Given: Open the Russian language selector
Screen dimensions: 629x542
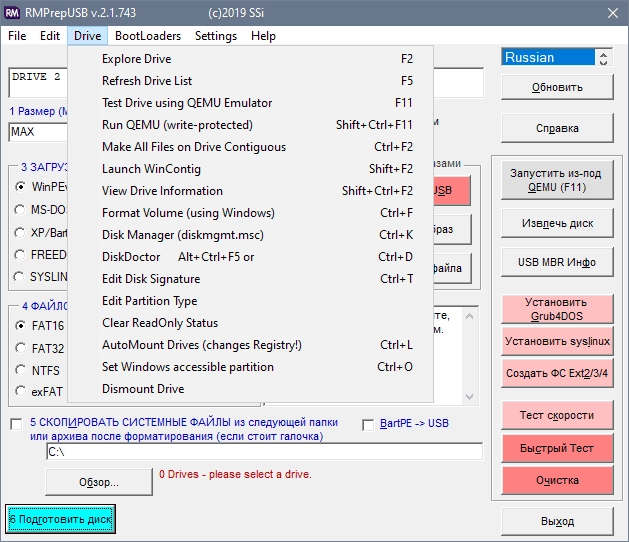Looking at the screenshot, I should coord(548,57).
